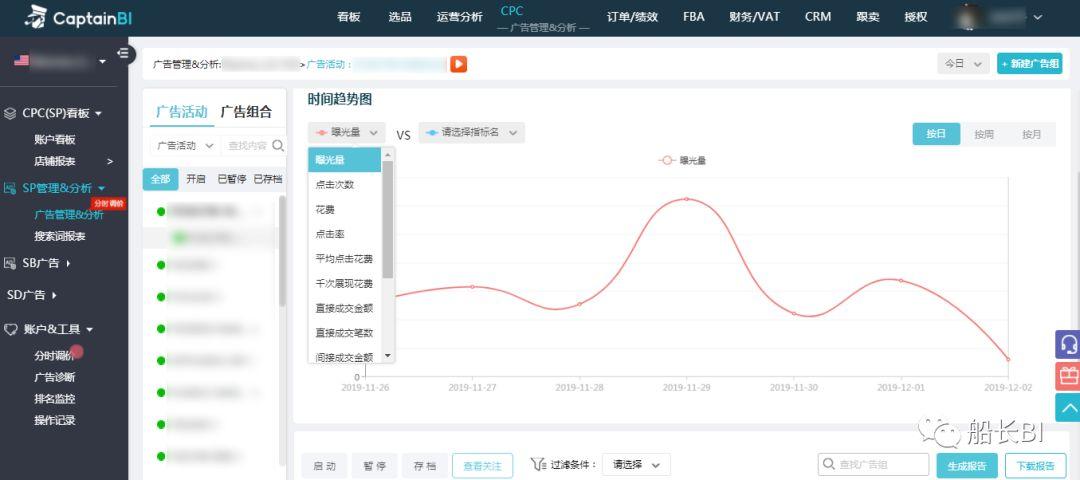The image size is (1080, 480).
Task: Click the 2019-11-29 peak data point
Action: 686,199
